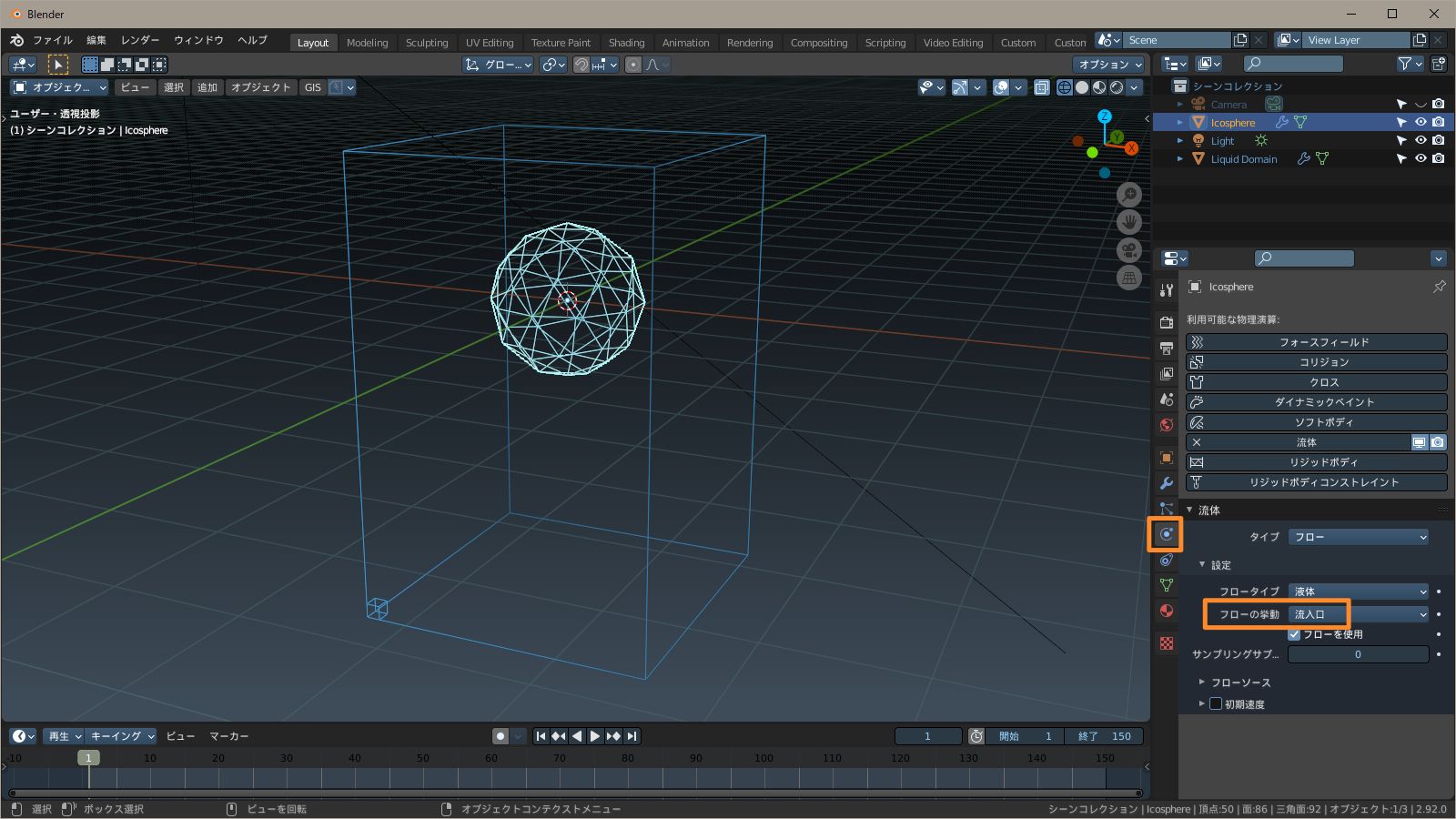The image size is (1456, 819).
Task: Click the current frame number field
Action: 928,736
